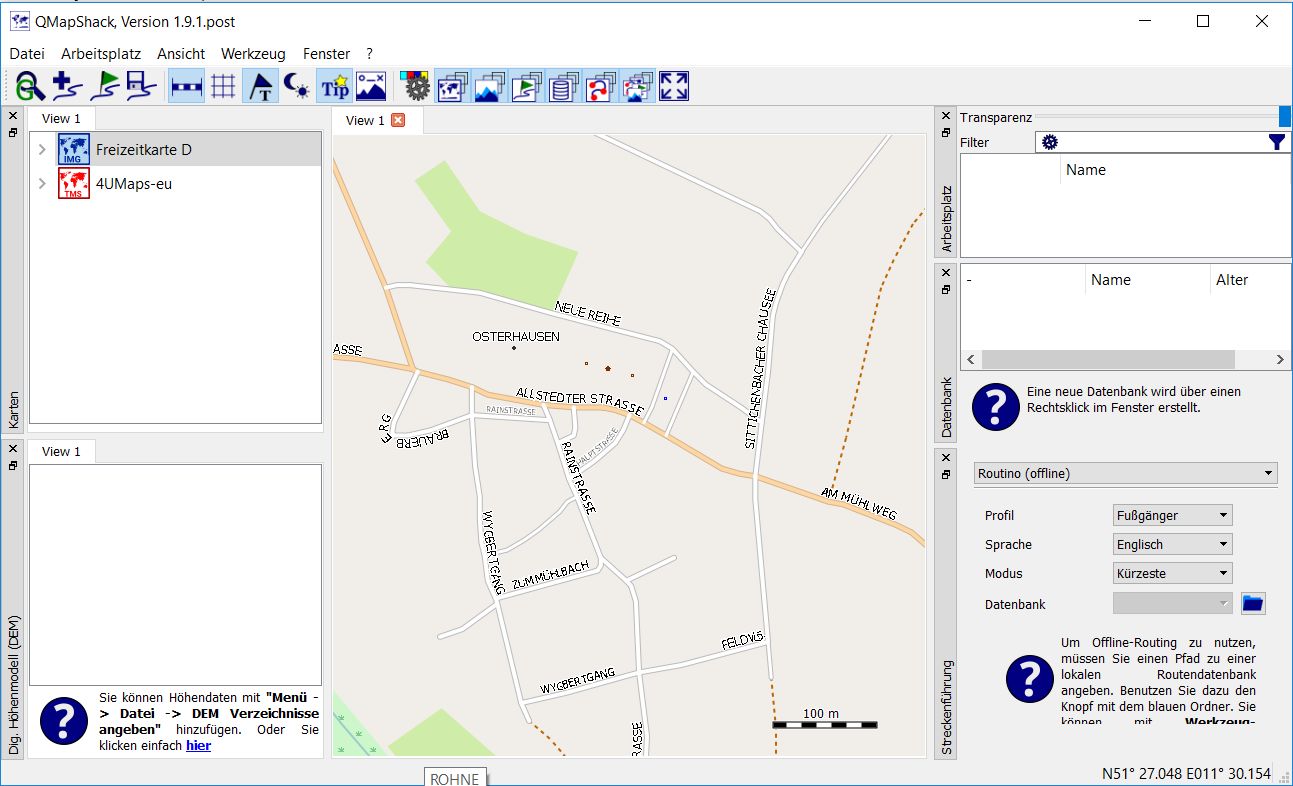Toggle the map grid overlay
The height and width of the screenshot is (786, 1293).
[223, 86]
